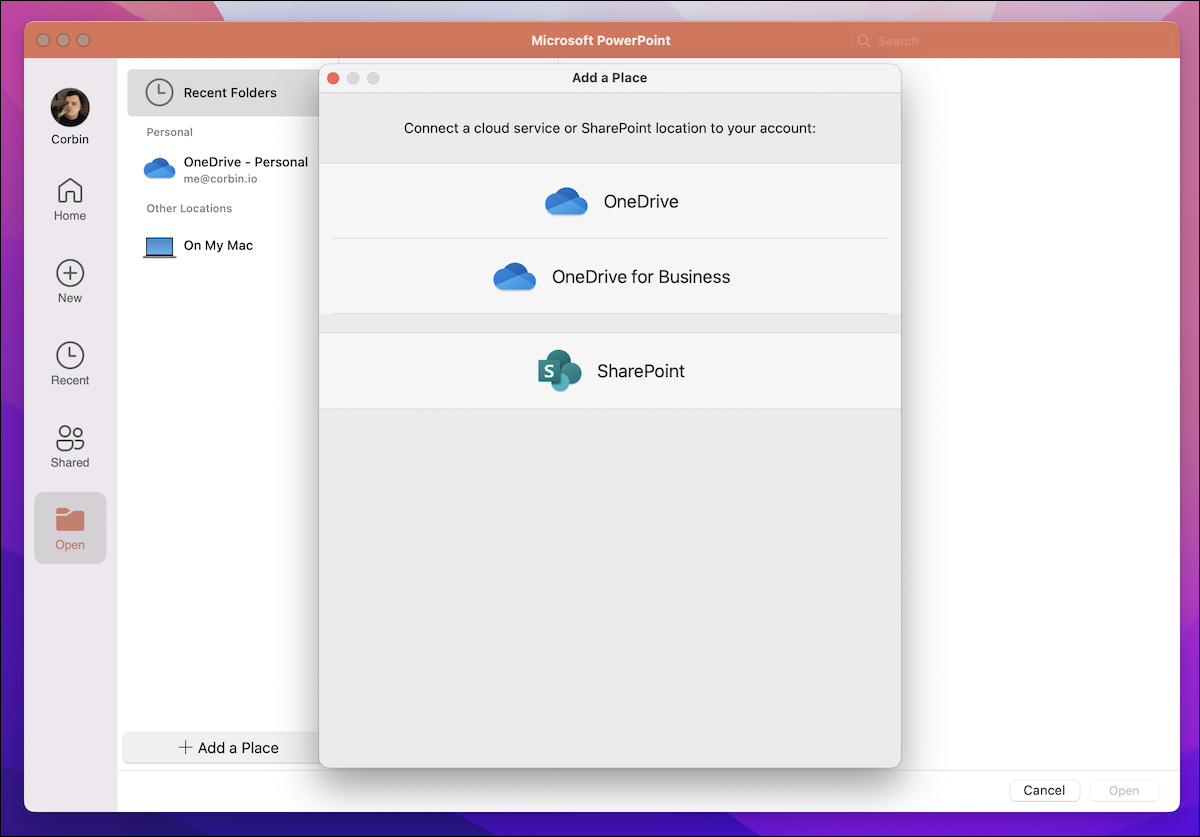Click the Other Locations header
1200x837 pixels.
pos(189,208)
